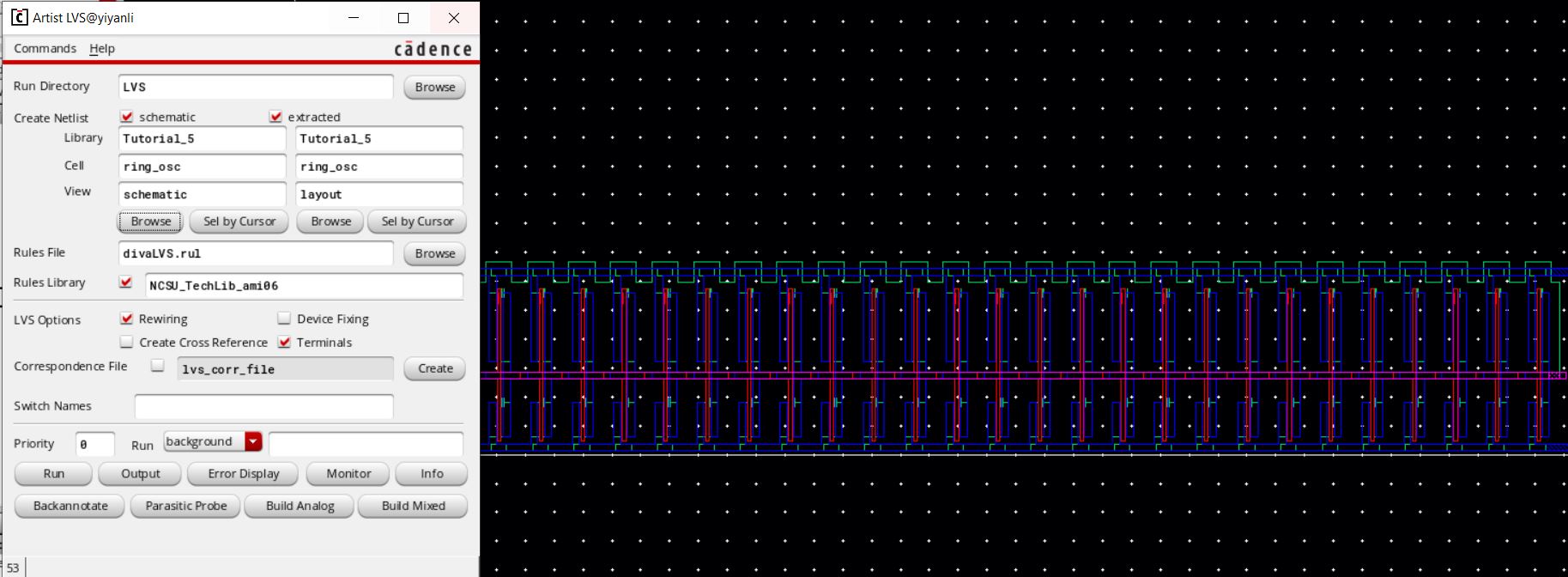Browse for the Rules File
This screenshot has width=1568, height=577.
click(x=435, y=253)
